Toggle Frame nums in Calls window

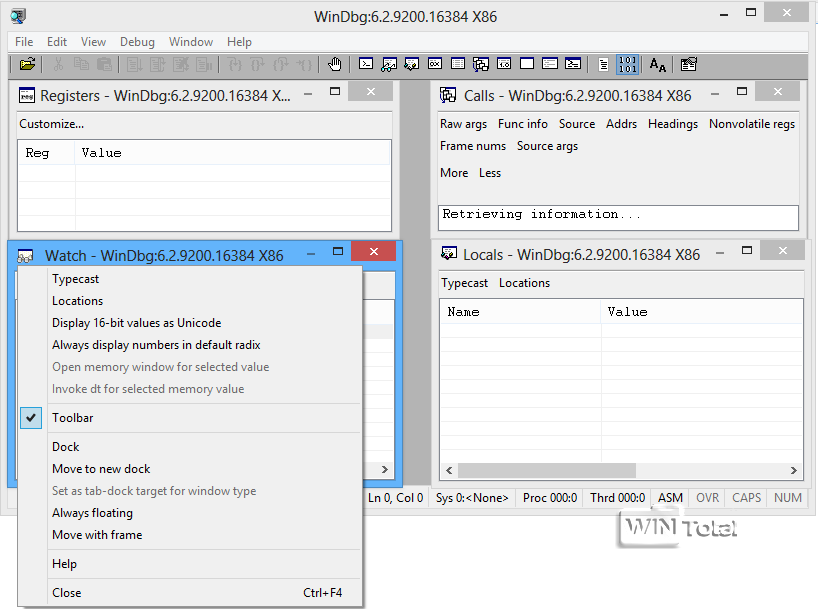click(x=473, y=146)
